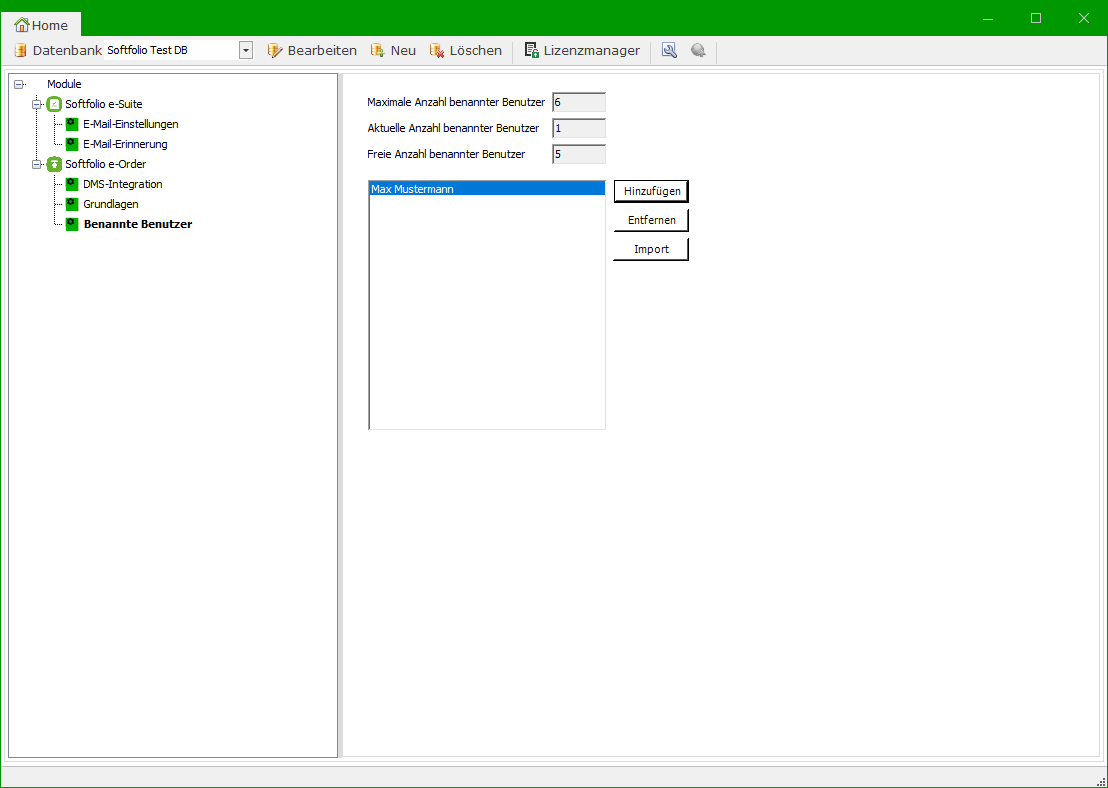Click the Entfernen button
The image size is (1108, 788).
tap(651, 220)
